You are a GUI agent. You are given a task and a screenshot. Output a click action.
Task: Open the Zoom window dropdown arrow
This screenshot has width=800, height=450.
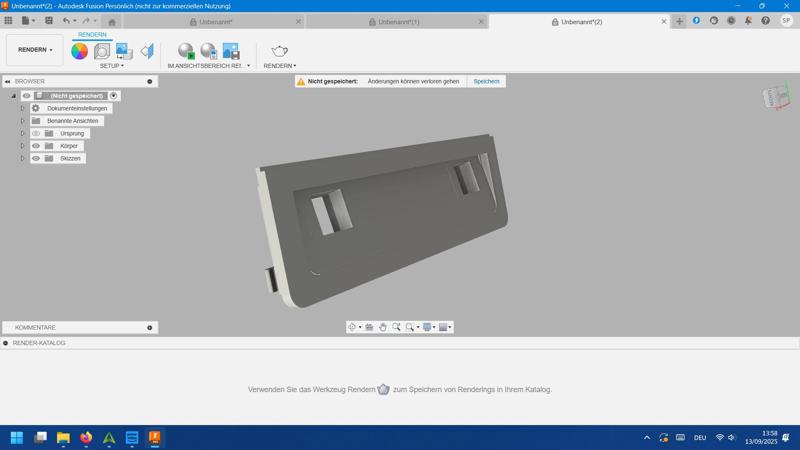coord(418,327)
